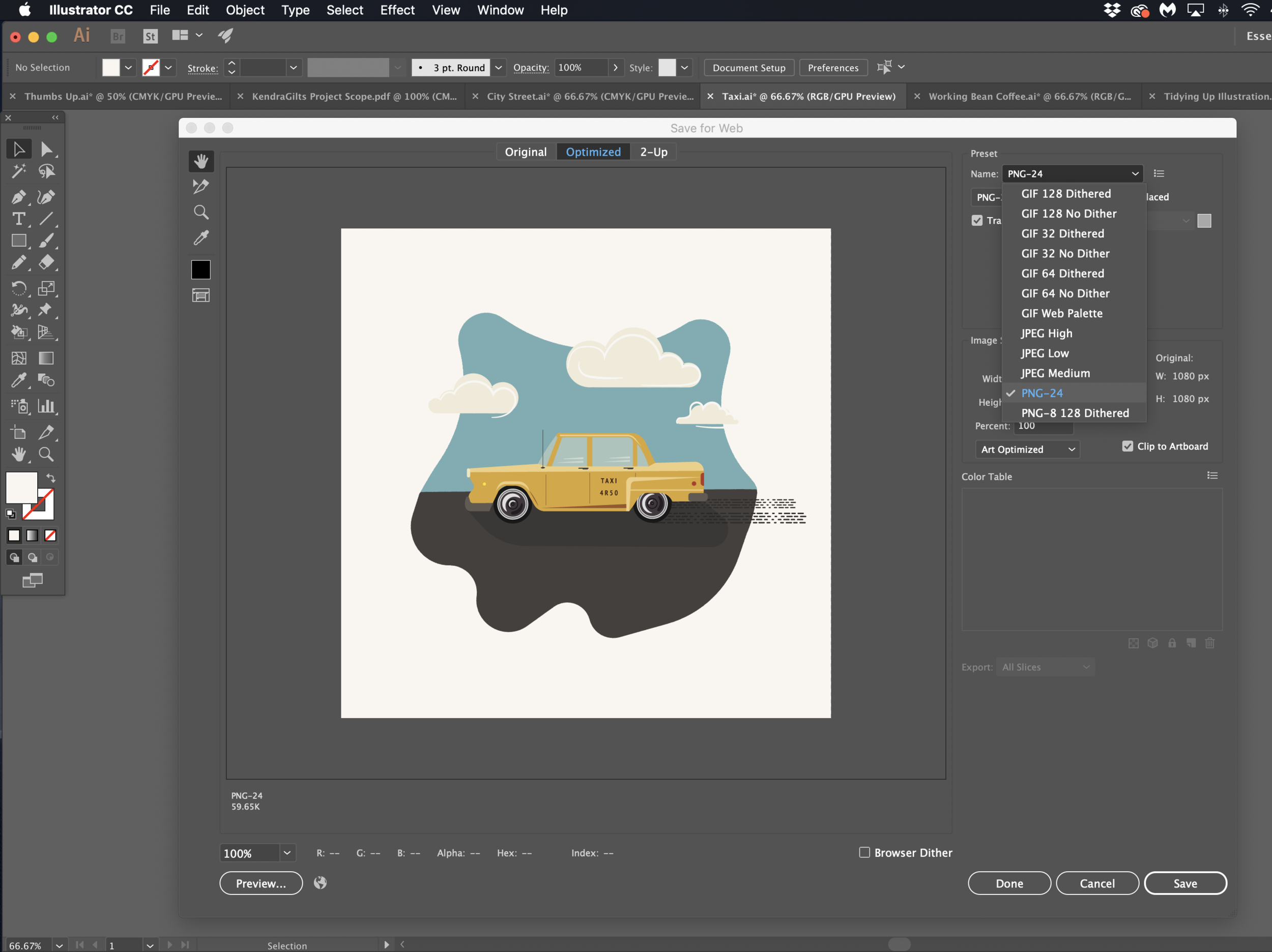The height and width of the screenshot is (952, 1272).
Task: Select the Slice Select tool in dialog
Action: pos(200,186)
